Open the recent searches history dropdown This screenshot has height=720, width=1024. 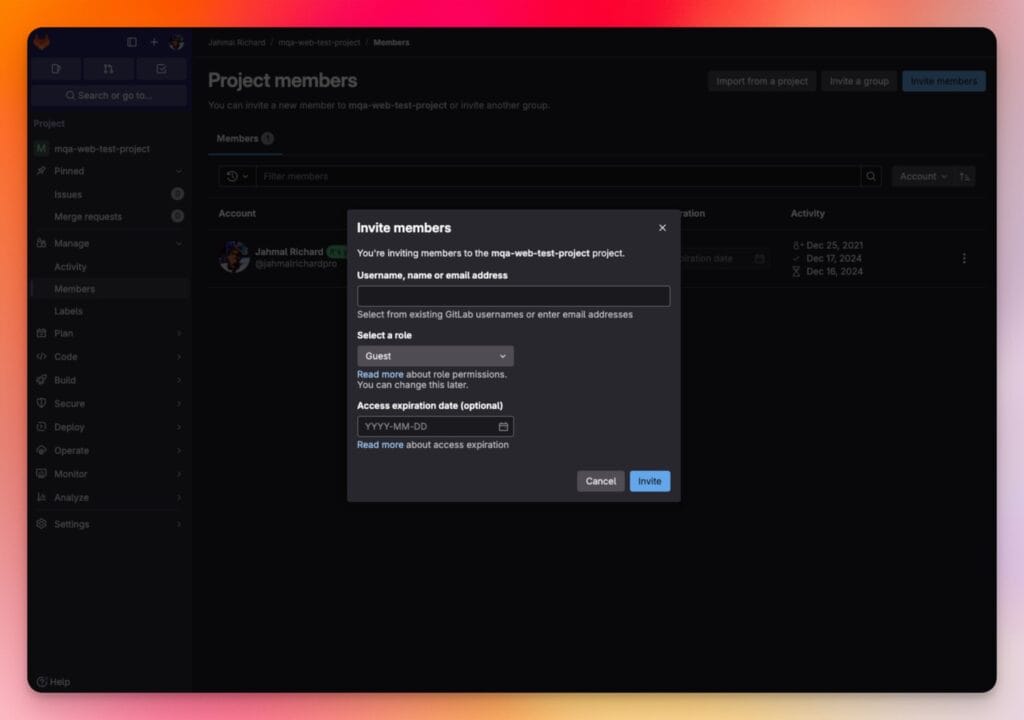(237, 176)
